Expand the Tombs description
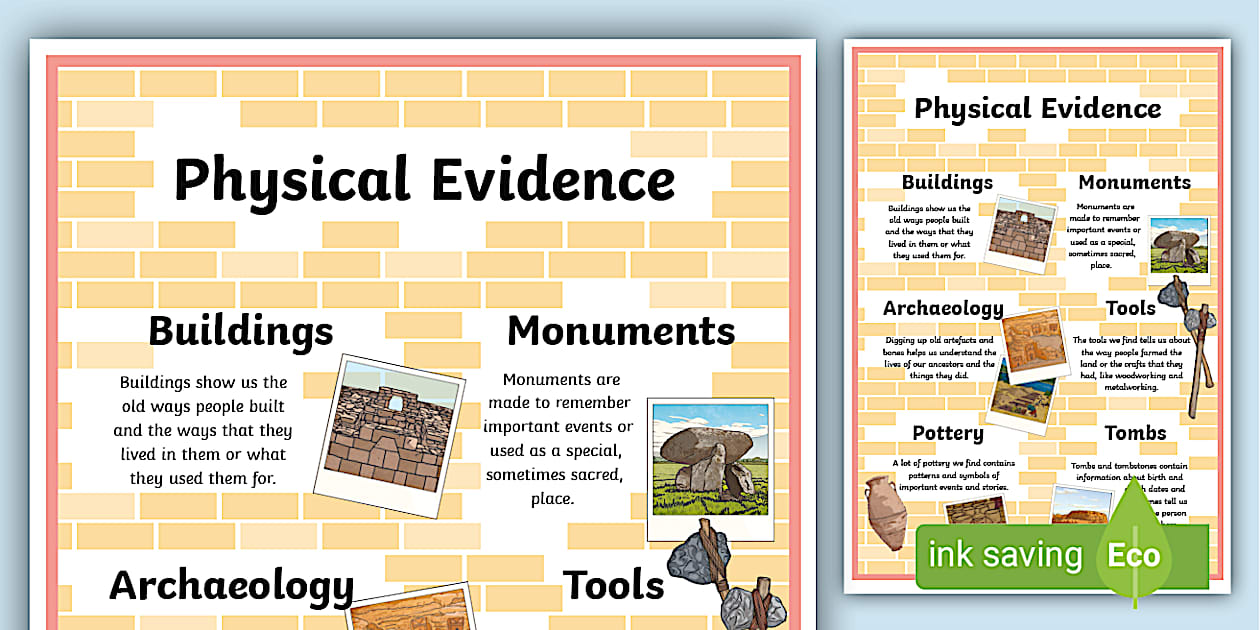The width and height of the screenshot is (1260, 630). coord(1136,433)
